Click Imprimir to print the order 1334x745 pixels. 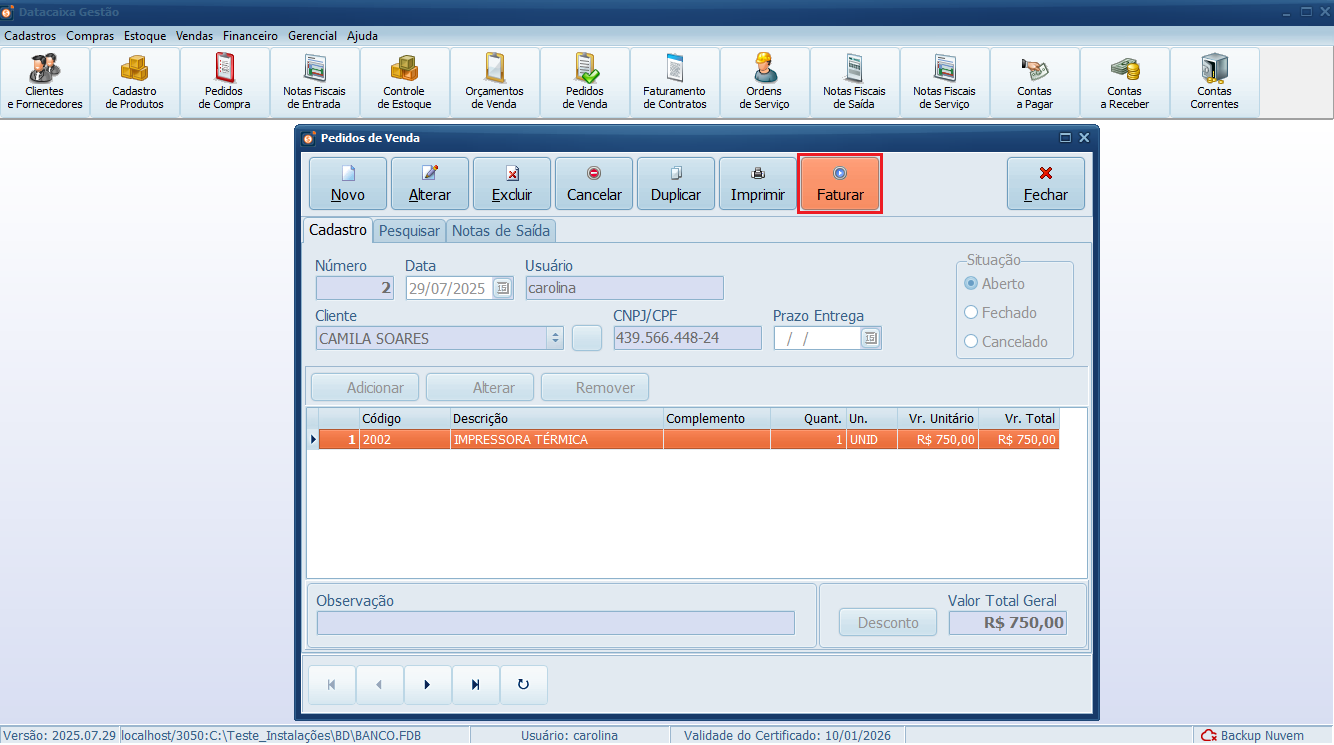tap(758, 184)
